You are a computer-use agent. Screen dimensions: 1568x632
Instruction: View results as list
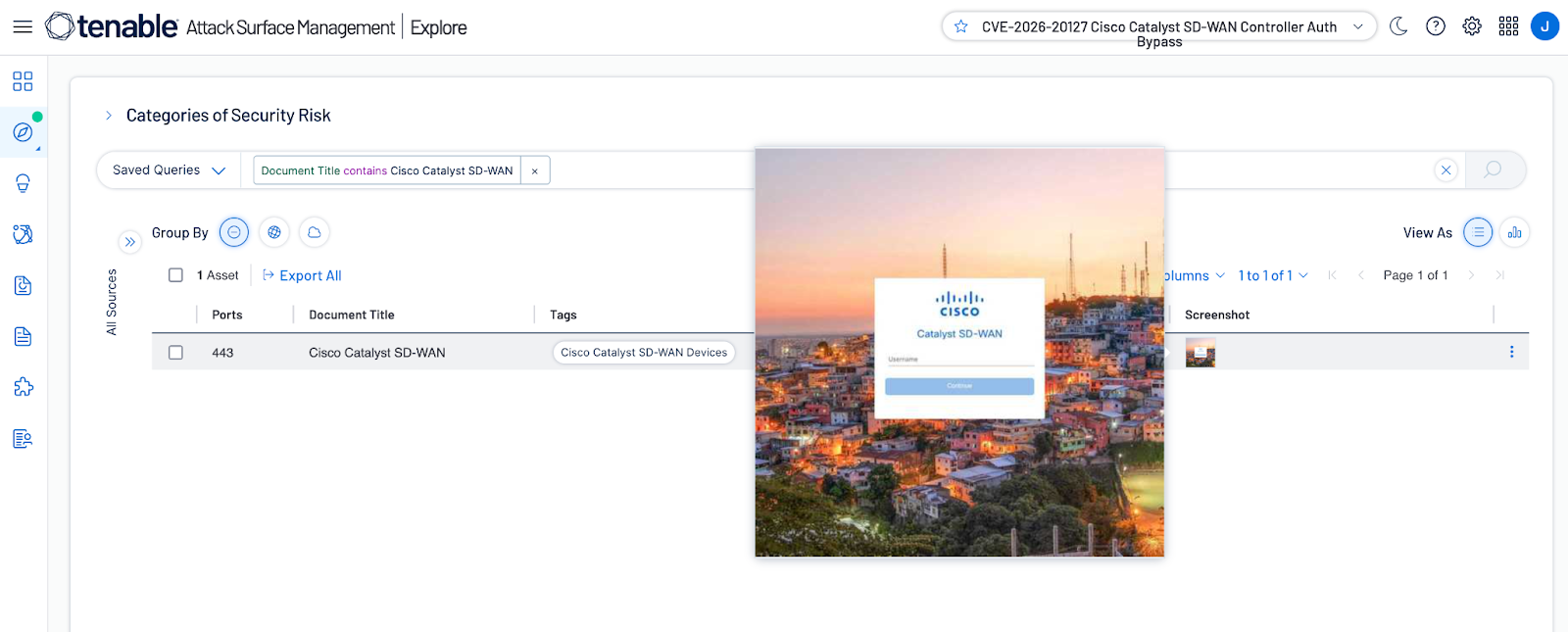tap(1478, 232)
